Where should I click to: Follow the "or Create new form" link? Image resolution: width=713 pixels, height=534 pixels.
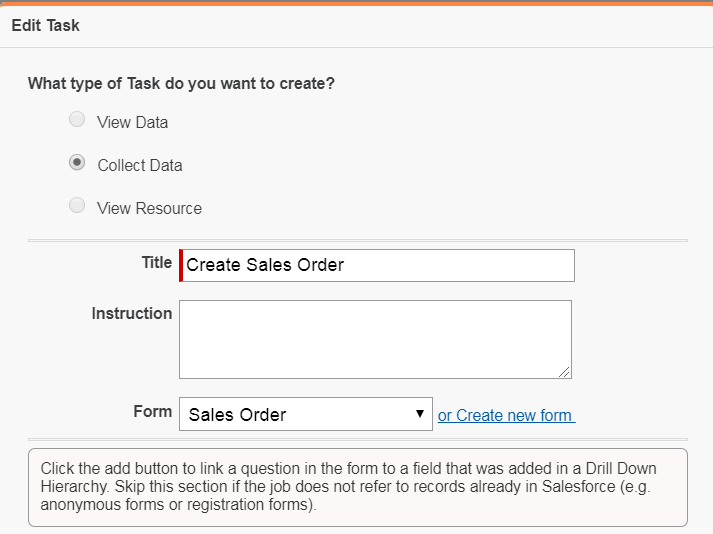click(x=506, y=415)
